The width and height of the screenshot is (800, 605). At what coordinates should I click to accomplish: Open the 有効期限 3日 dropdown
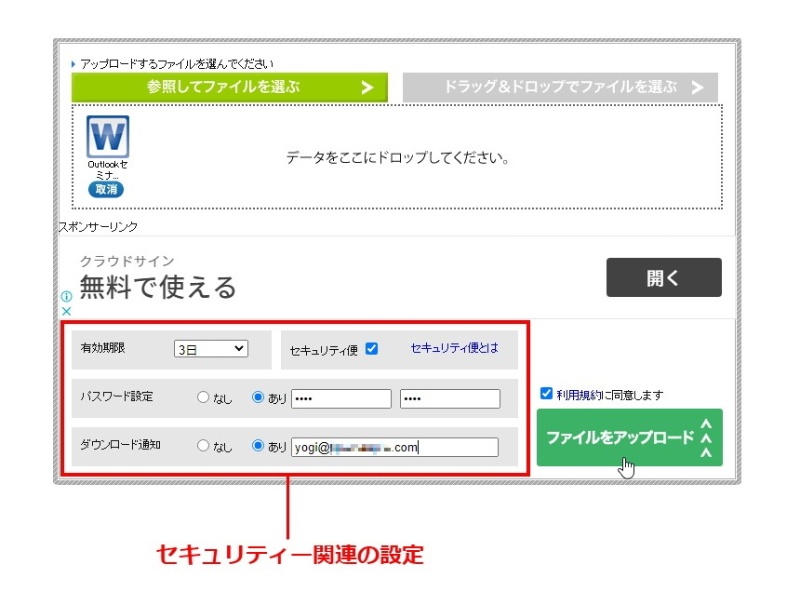tap(211, 349)
